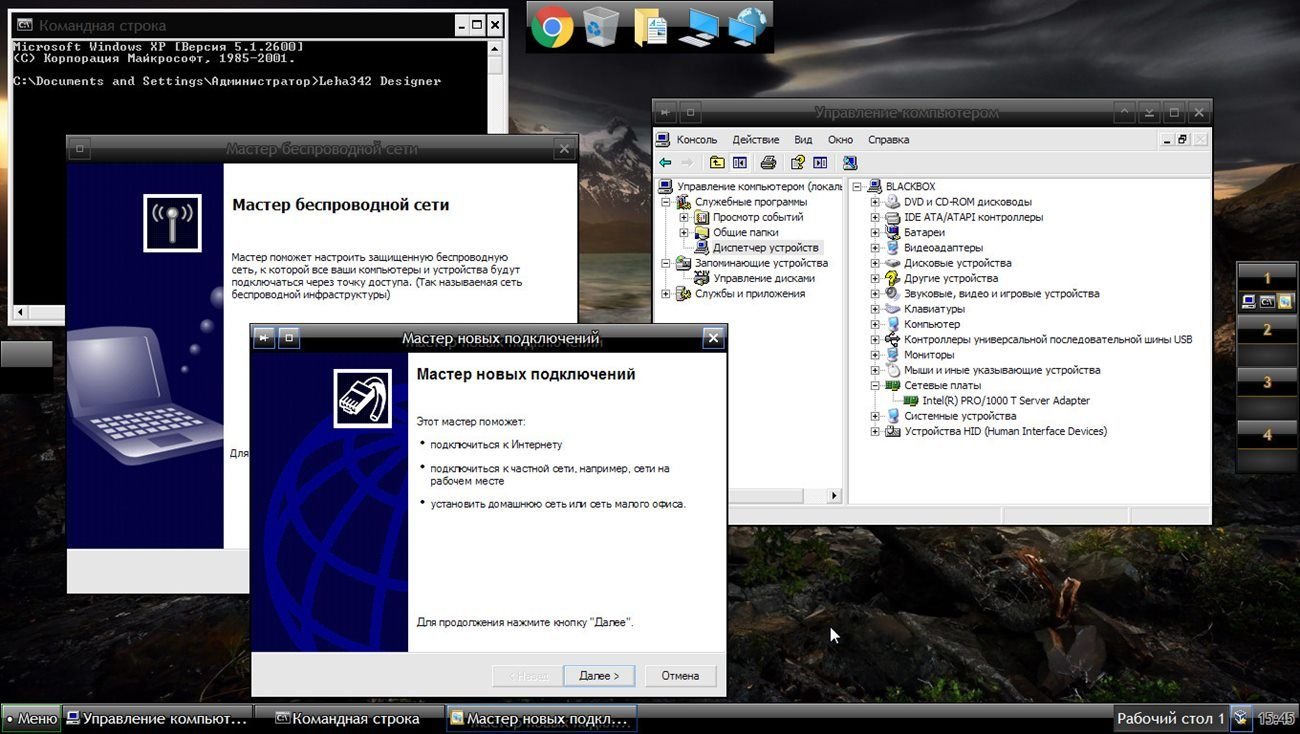The height and width of the screenshot is (734, 1300).
Task: Open the Recycle Bin in the dock
Action: tap(600, 27)
